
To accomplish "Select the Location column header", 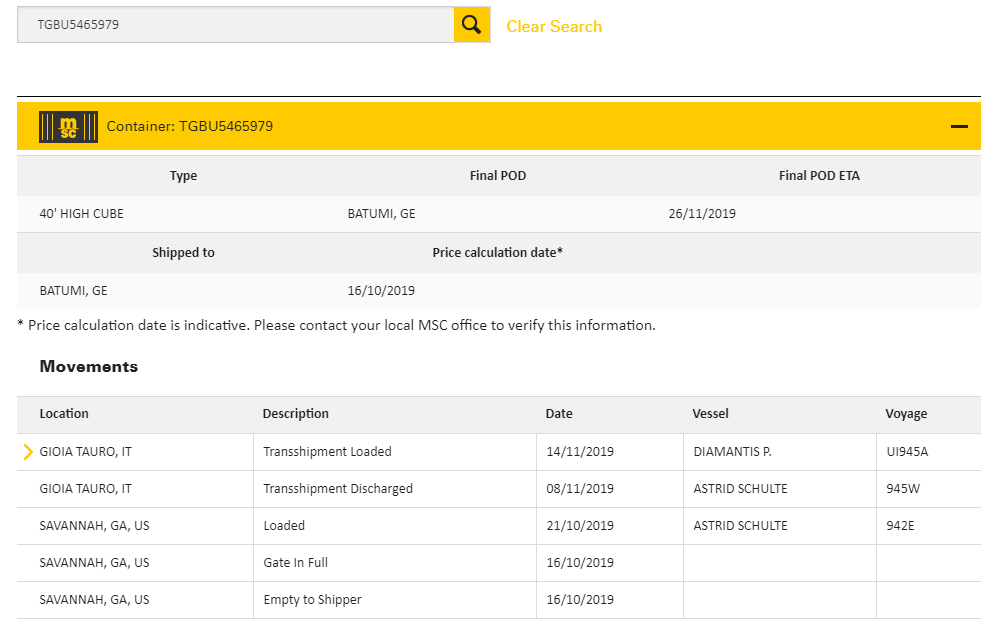I will pyautogui.click(x=64, y=414).
